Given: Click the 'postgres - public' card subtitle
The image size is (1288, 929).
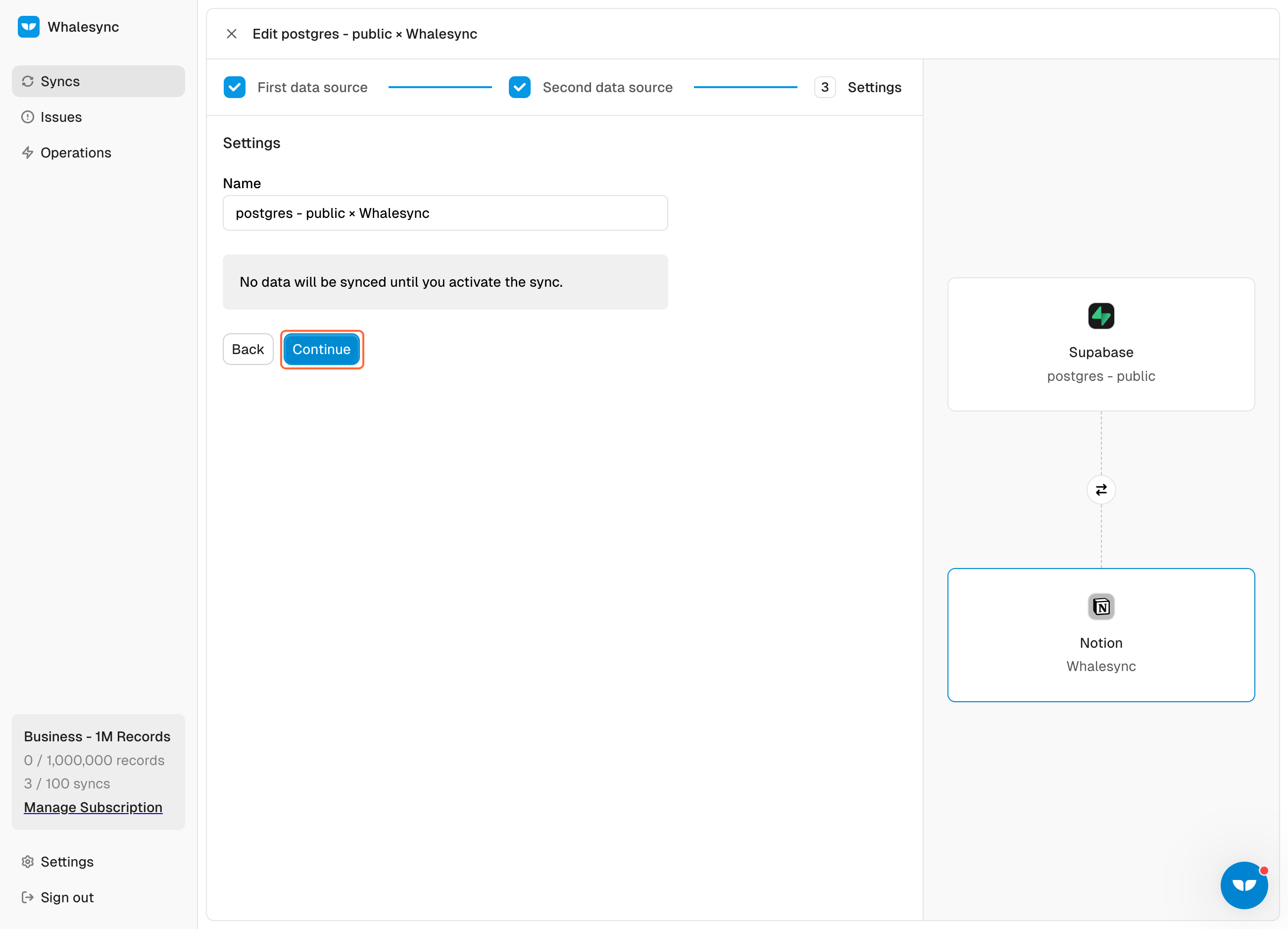Looking at the screenshot, I should pos(1100,376).
